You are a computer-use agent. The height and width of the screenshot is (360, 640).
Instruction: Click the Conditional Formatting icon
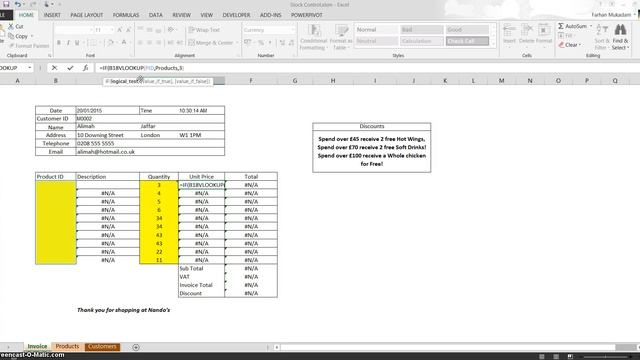314,30
